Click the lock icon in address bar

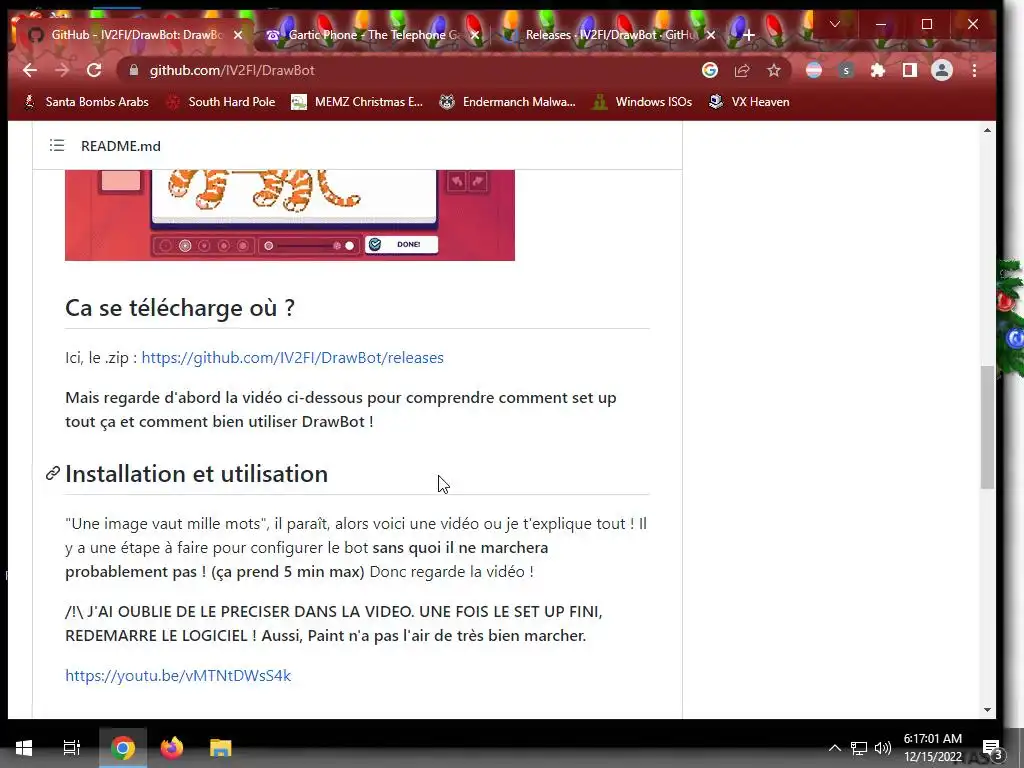click(134, 71)
